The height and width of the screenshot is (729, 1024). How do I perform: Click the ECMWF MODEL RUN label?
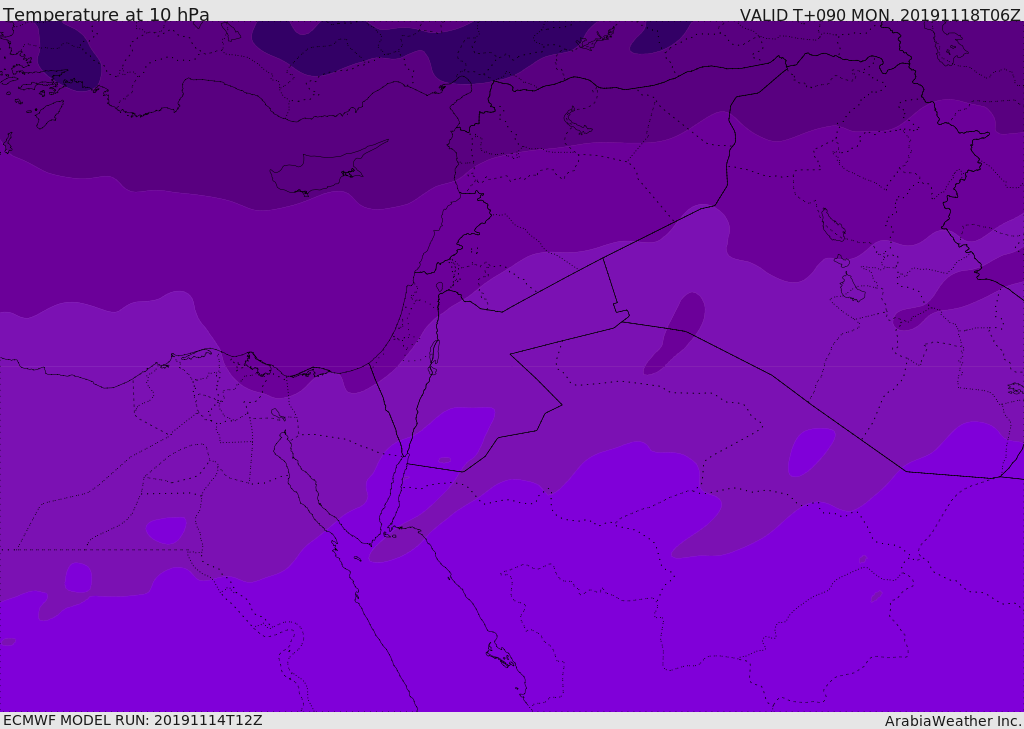pos(132,720)
